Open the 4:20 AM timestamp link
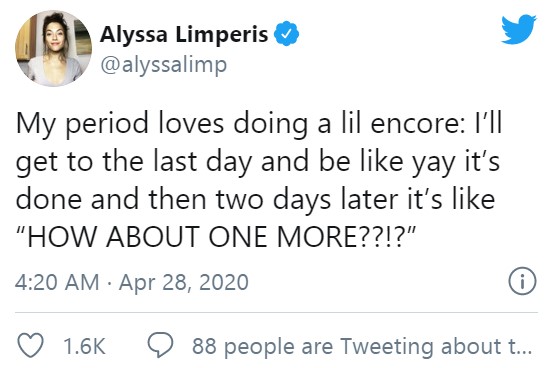Screen dimensions: 547x368 pyautogui.click(x=57, y=282)
